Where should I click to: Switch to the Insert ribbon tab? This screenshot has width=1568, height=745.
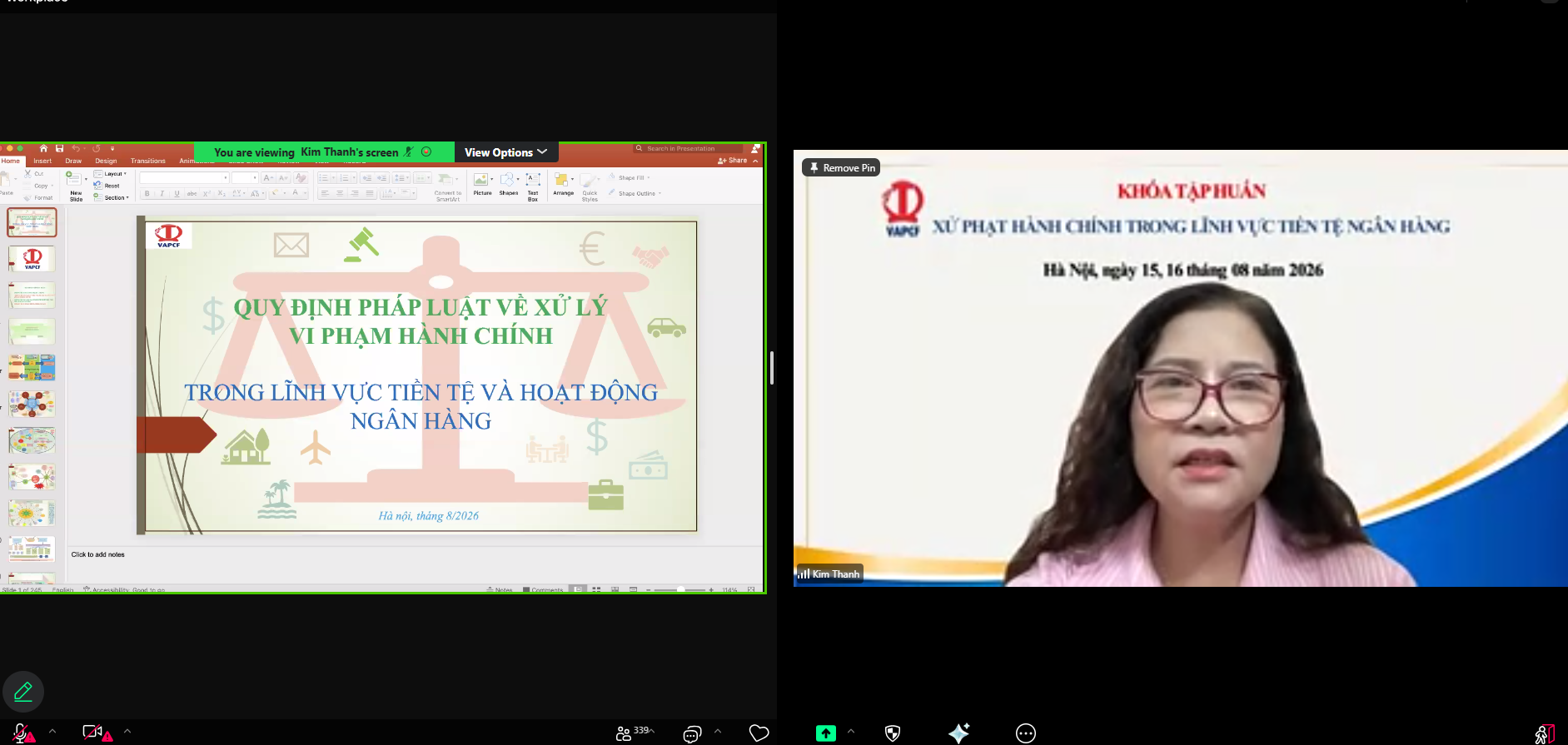coord(42,161)
